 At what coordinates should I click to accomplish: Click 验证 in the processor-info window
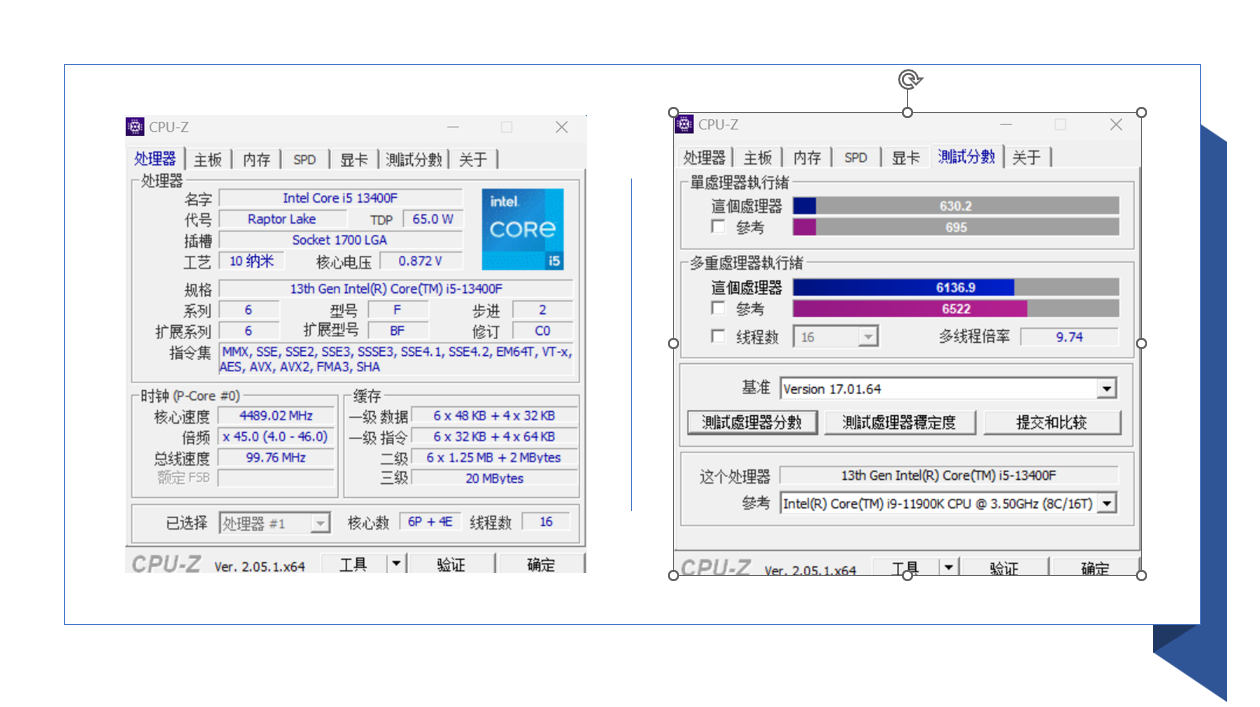coord(451,564)
